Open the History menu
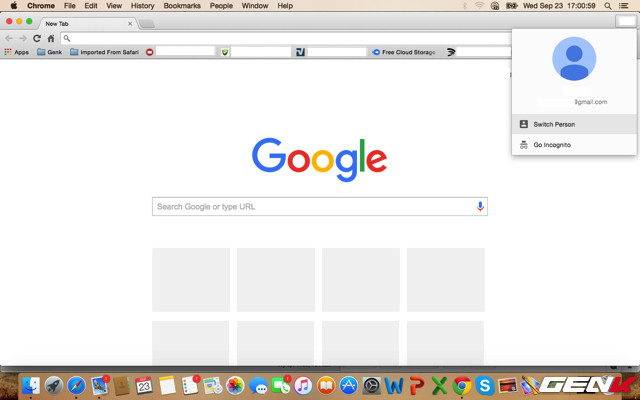 coord(142,6)
